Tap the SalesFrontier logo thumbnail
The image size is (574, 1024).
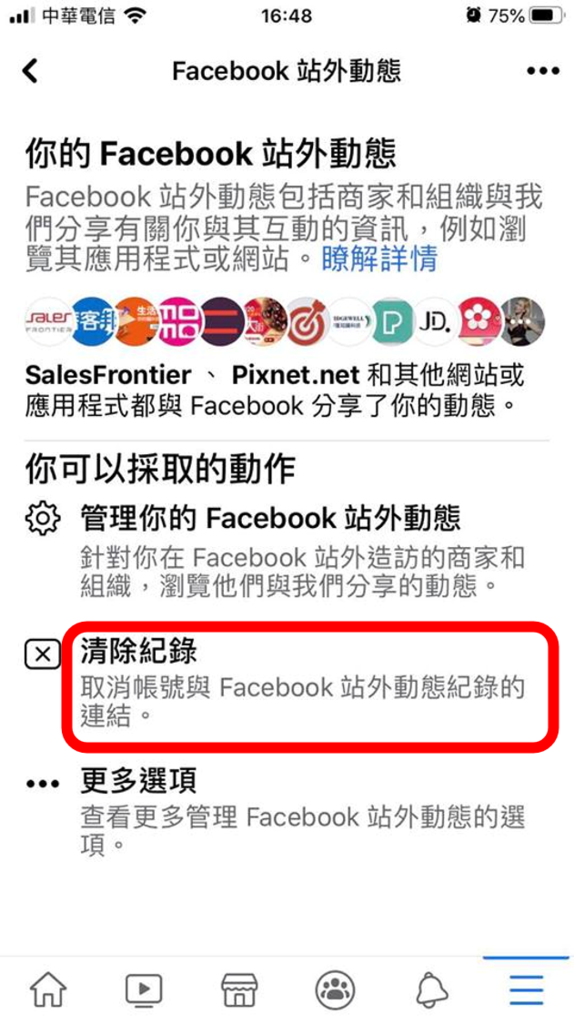coord(49,321)
